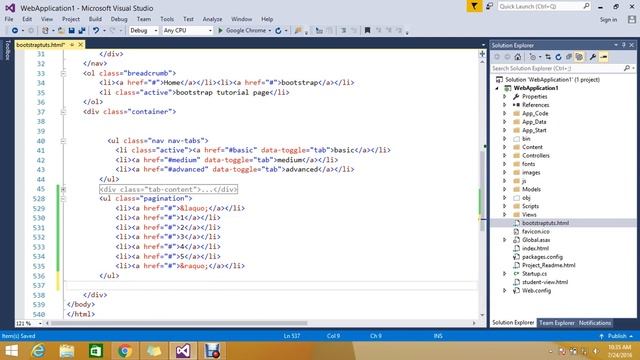Expand the Properties node
This screenshot has width=640, height=360.
504,97
